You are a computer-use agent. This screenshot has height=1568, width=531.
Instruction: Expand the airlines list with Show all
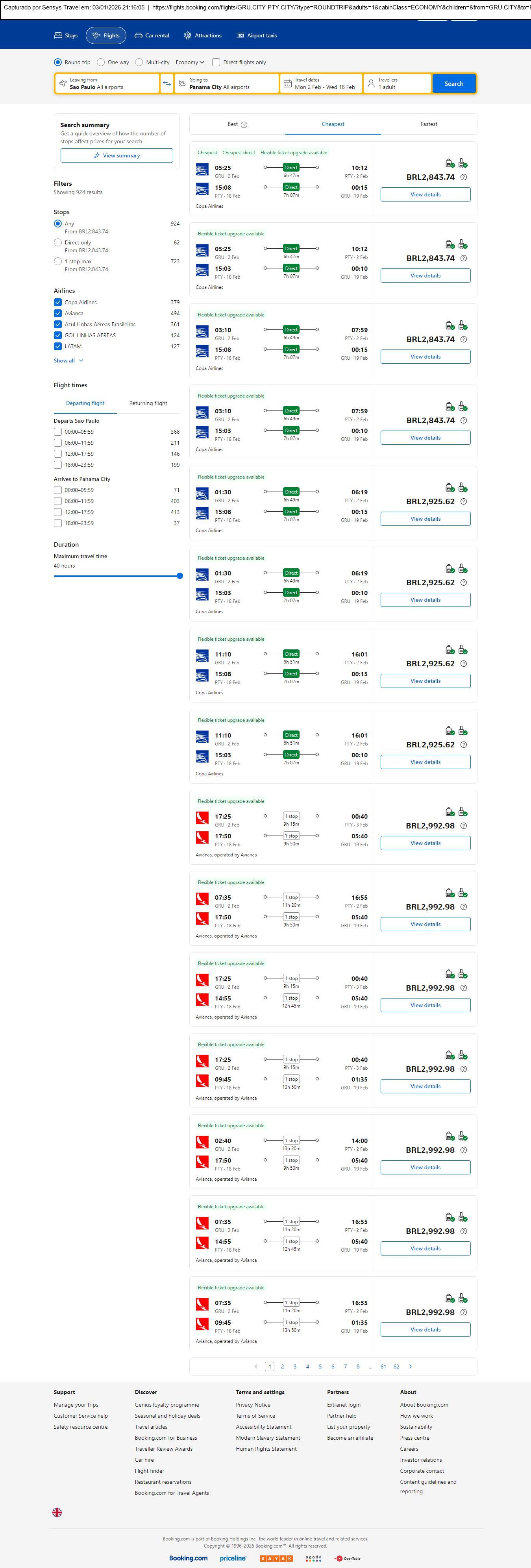click(x=68, y=361)
